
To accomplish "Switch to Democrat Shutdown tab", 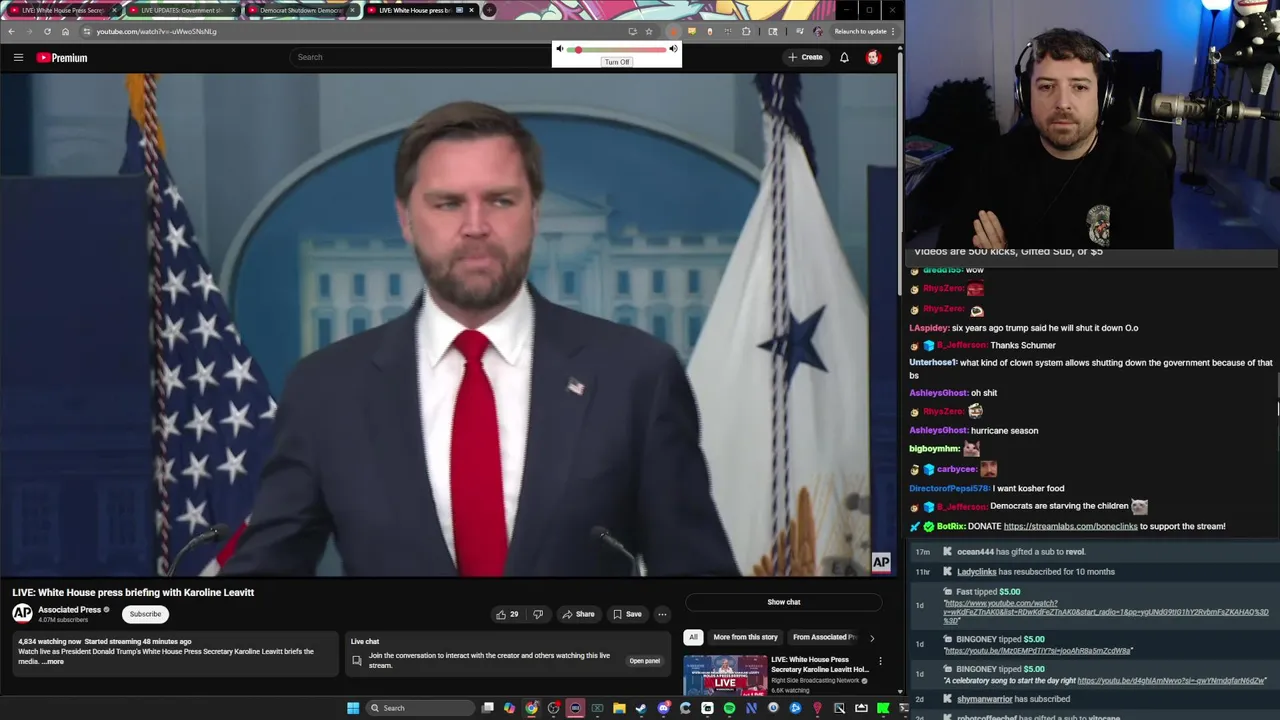I will (300, 10).
